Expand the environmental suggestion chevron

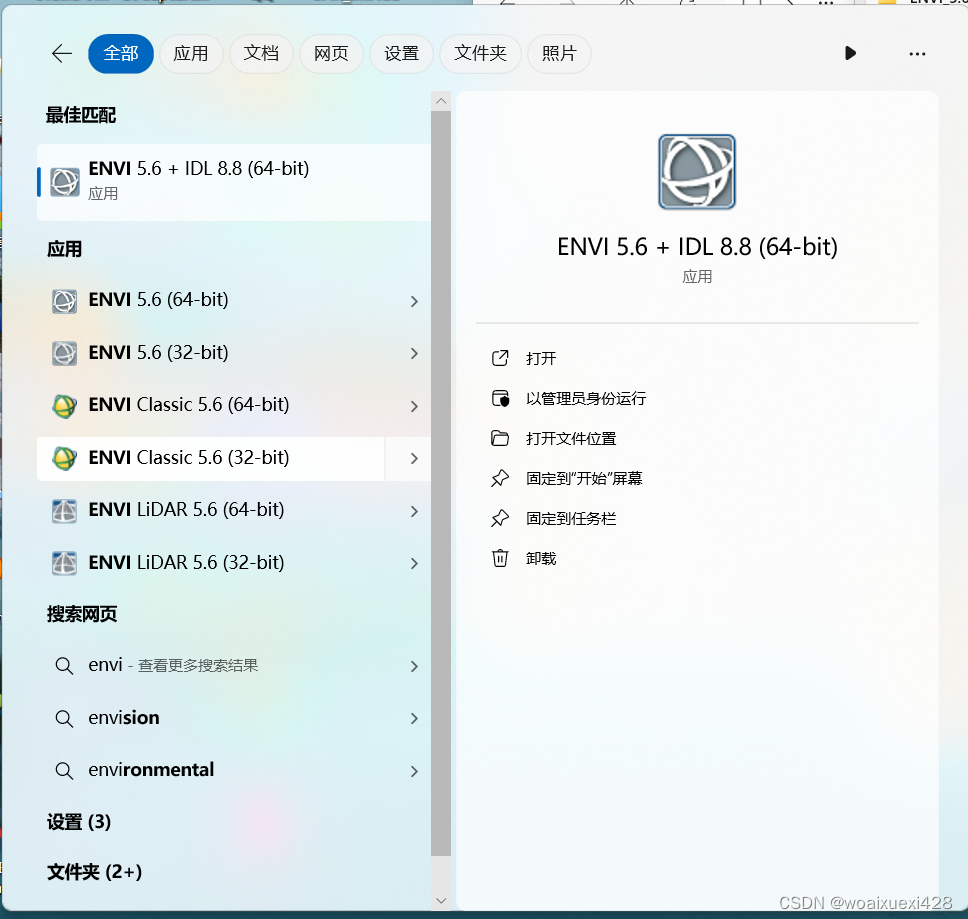[414, 771]
